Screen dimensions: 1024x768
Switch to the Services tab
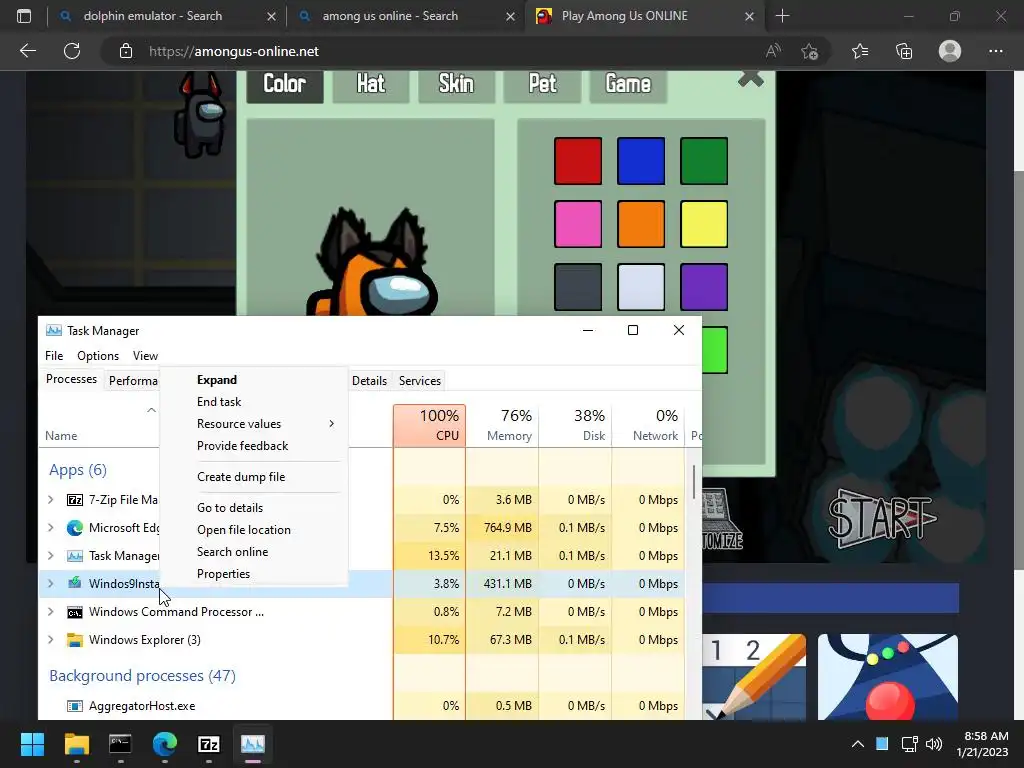[420, 381]
